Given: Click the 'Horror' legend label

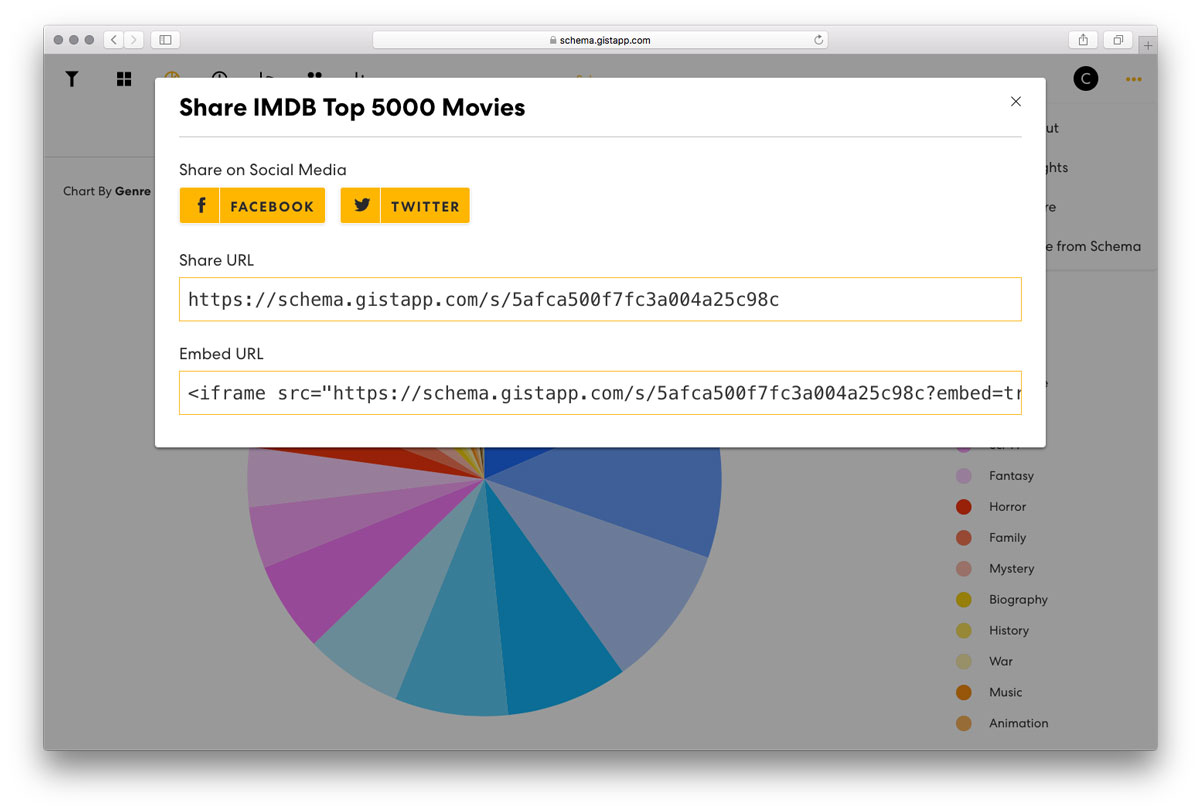Looking at the screenshot, I should pos(1008,507).
